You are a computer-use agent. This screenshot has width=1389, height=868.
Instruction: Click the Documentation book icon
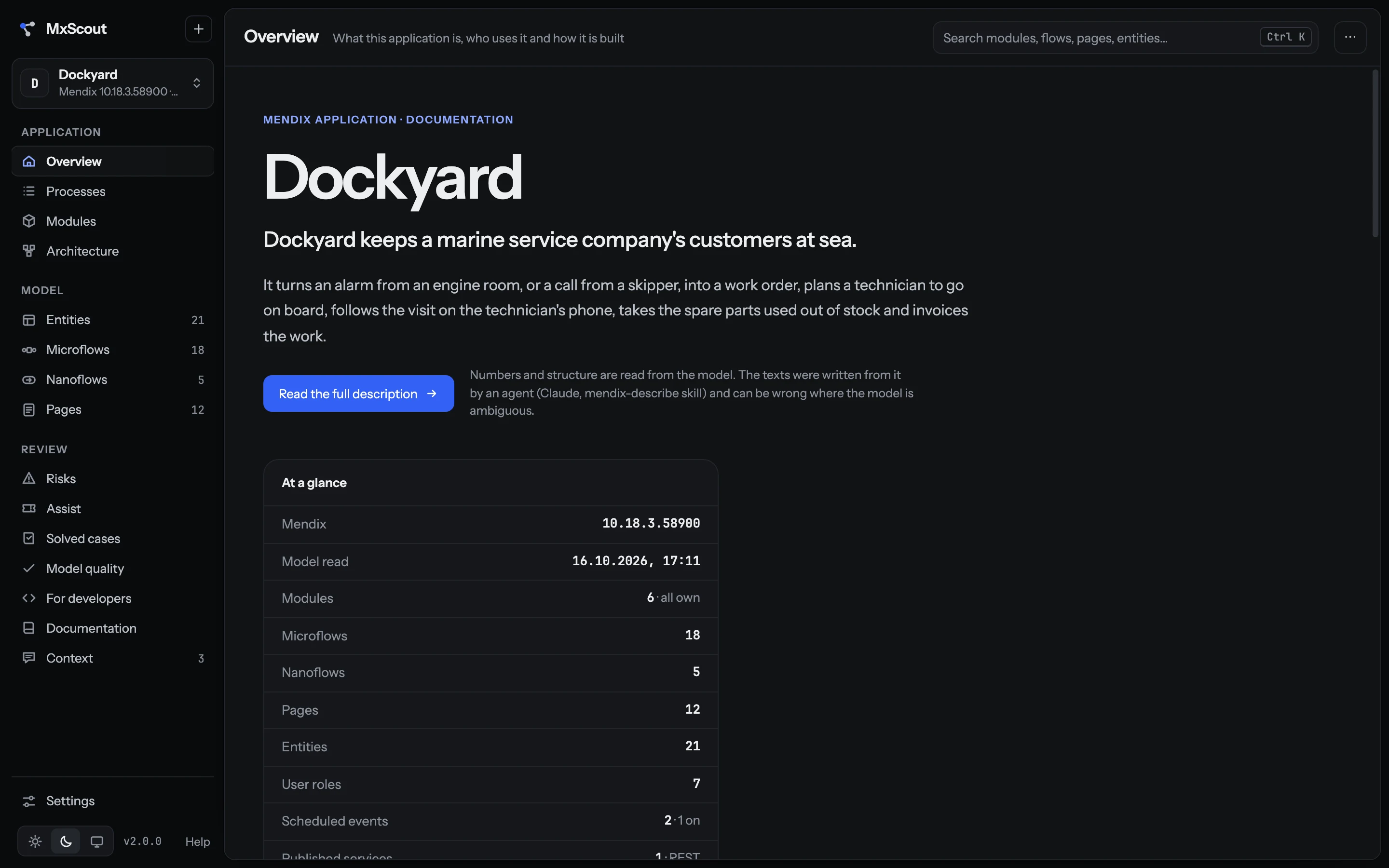point(29,627)
